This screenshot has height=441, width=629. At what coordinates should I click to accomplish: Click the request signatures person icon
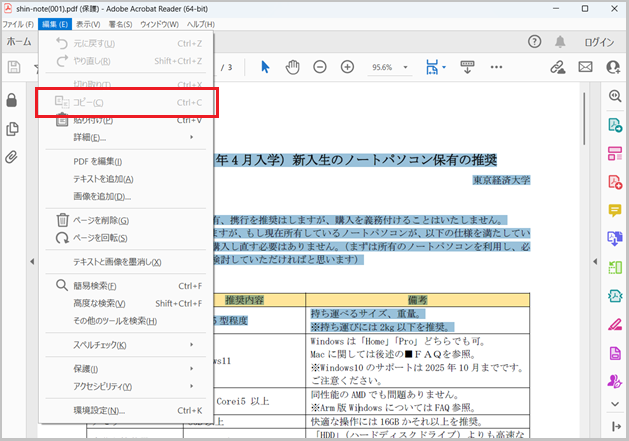coord(615,381)
